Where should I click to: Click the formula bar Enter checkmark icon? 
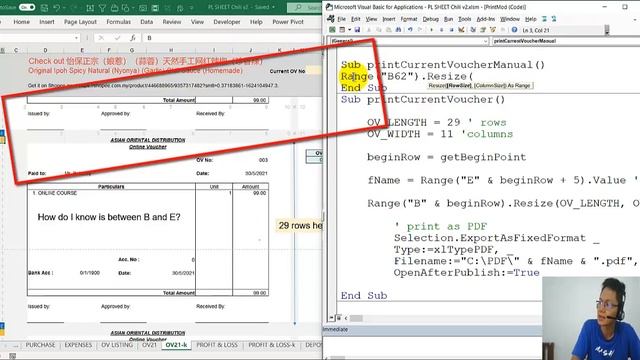[x=117, y=38]
